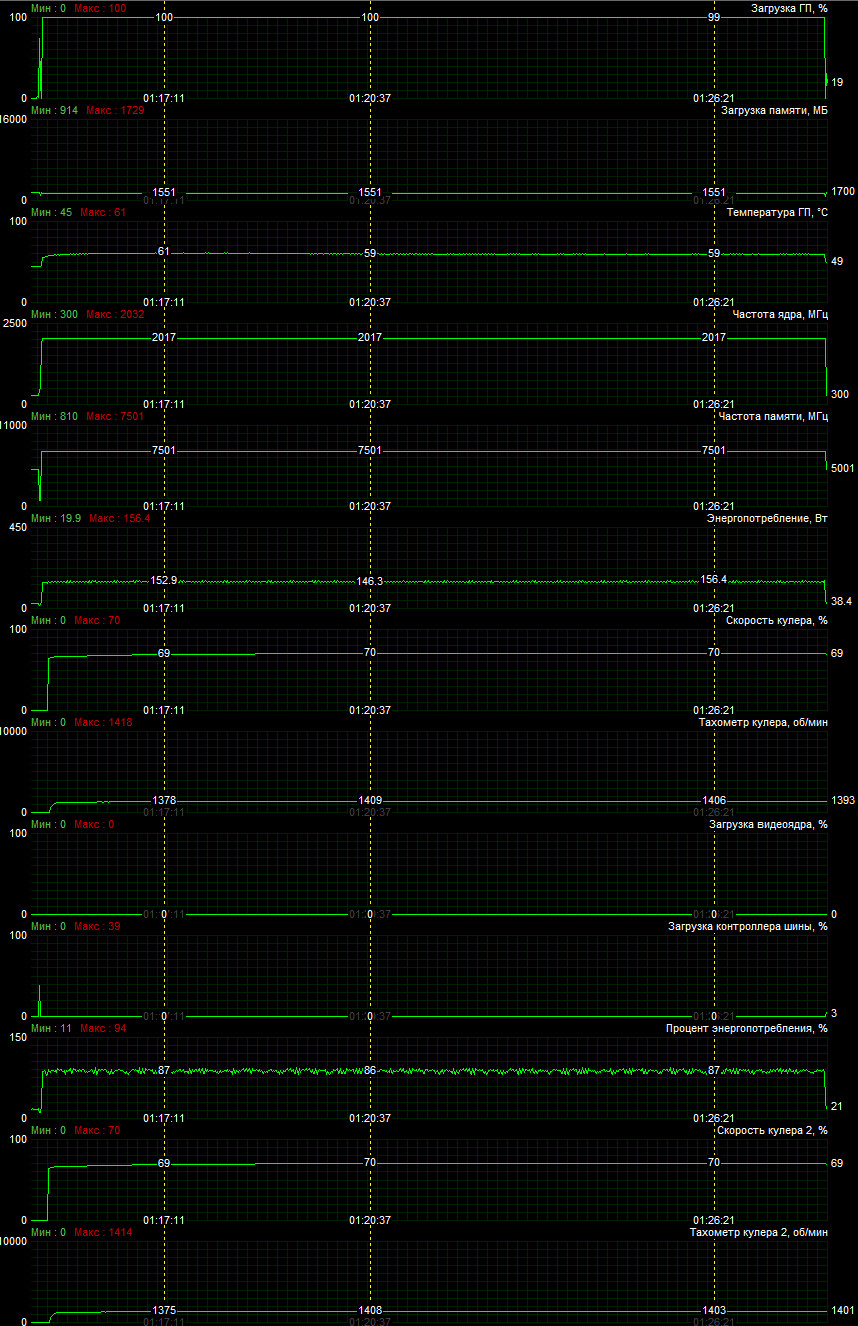This screenshot has width=858, height=1326.
Task: Select the 'Макс : 94' power percent label
Action: click(x=103, y=1028)
